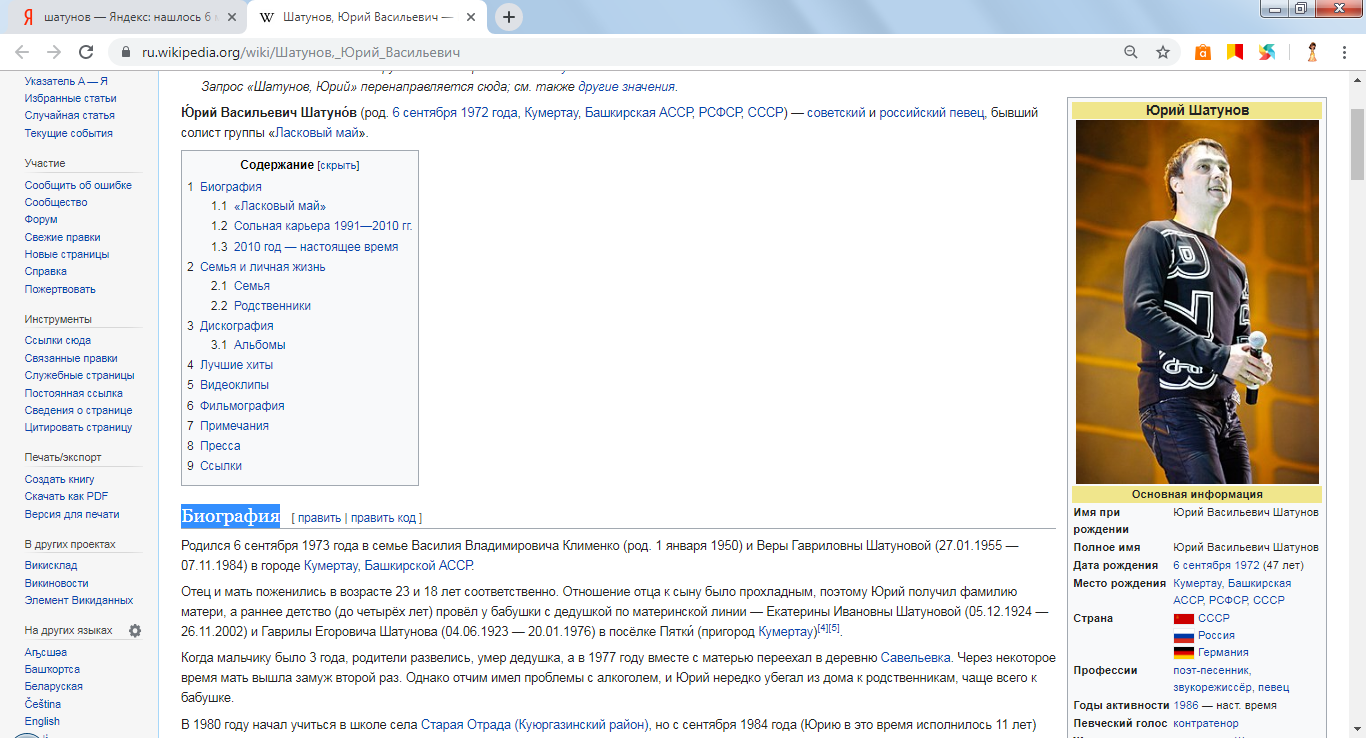Open a new browser tab
Image resolution: width=1366 pixels, height=738 pixels.
pos(509,17)
